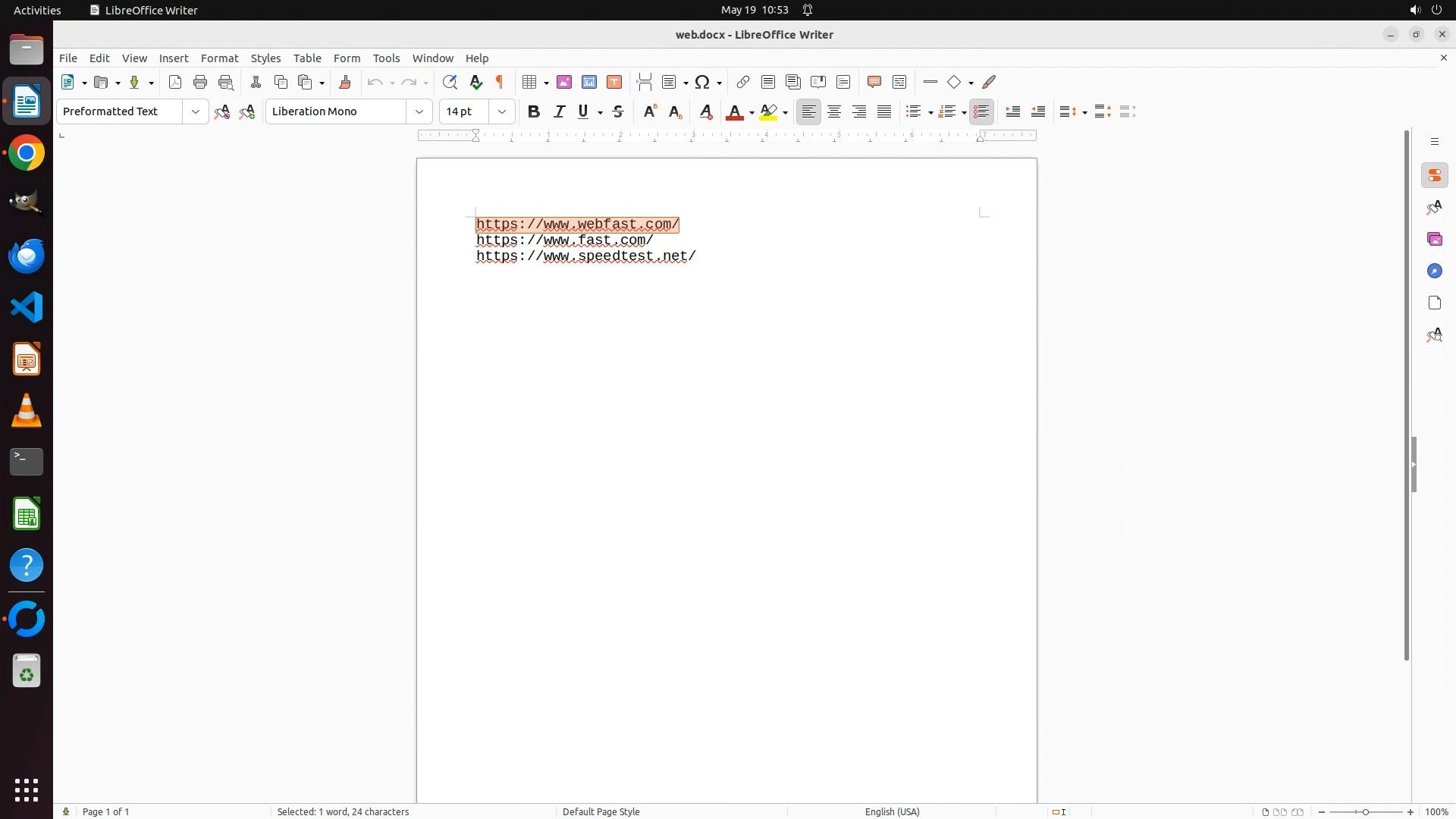
Task: Click the Clone Formatting paintbrush icon
Action: [x=345, y=83]
